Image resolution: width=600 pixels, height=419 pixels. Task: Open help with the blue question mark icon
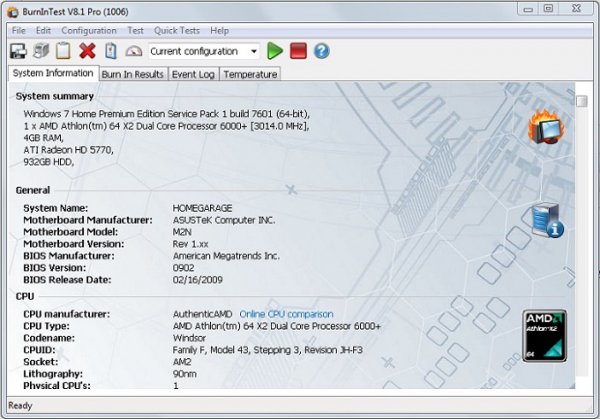[x=321, y=51]
